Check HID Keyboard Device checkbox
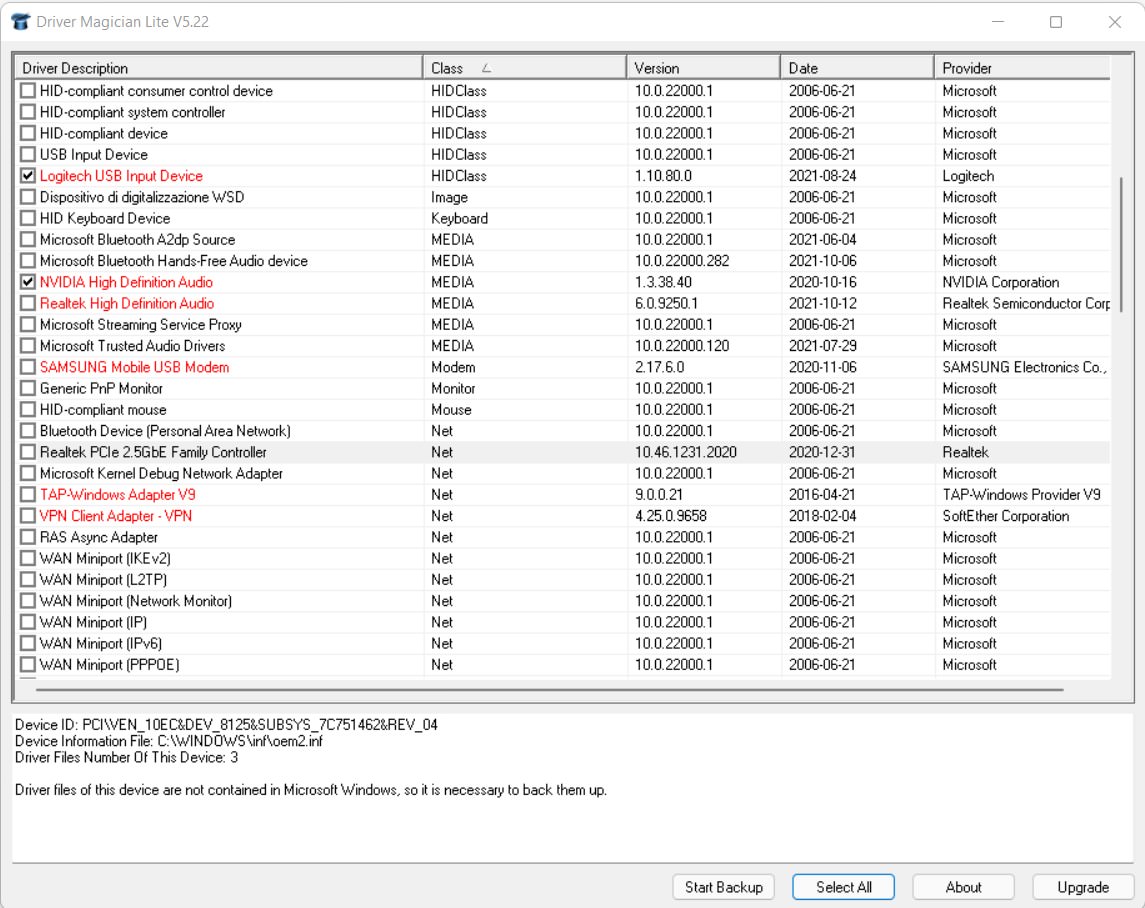 pyautogui.click(x=28, y=218)
